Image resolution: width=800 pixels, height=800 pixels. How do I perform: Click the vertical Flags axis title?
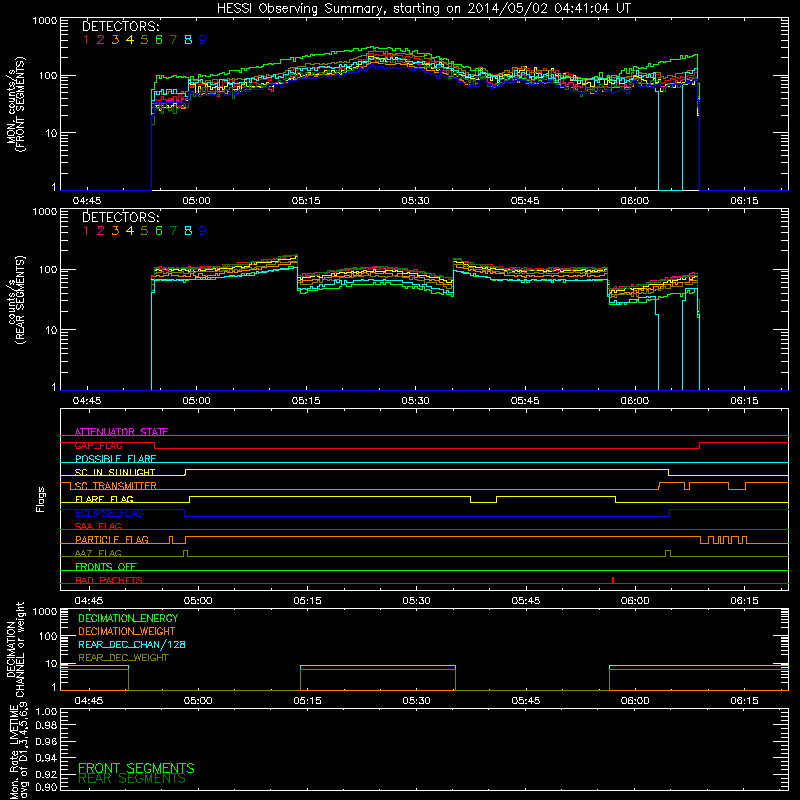41,499
